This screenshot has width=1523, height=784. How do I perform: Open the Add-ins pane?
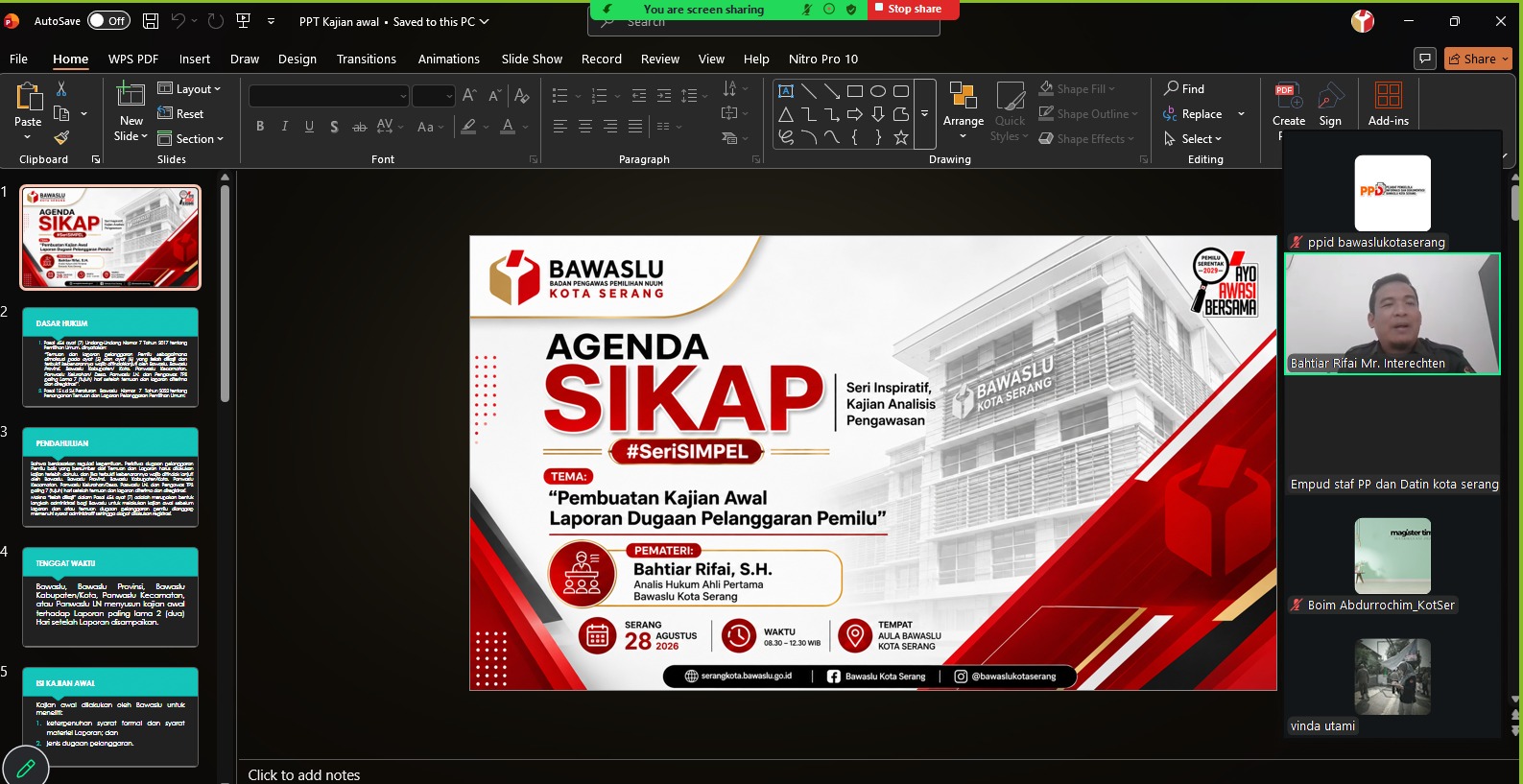coord(1389,106)
